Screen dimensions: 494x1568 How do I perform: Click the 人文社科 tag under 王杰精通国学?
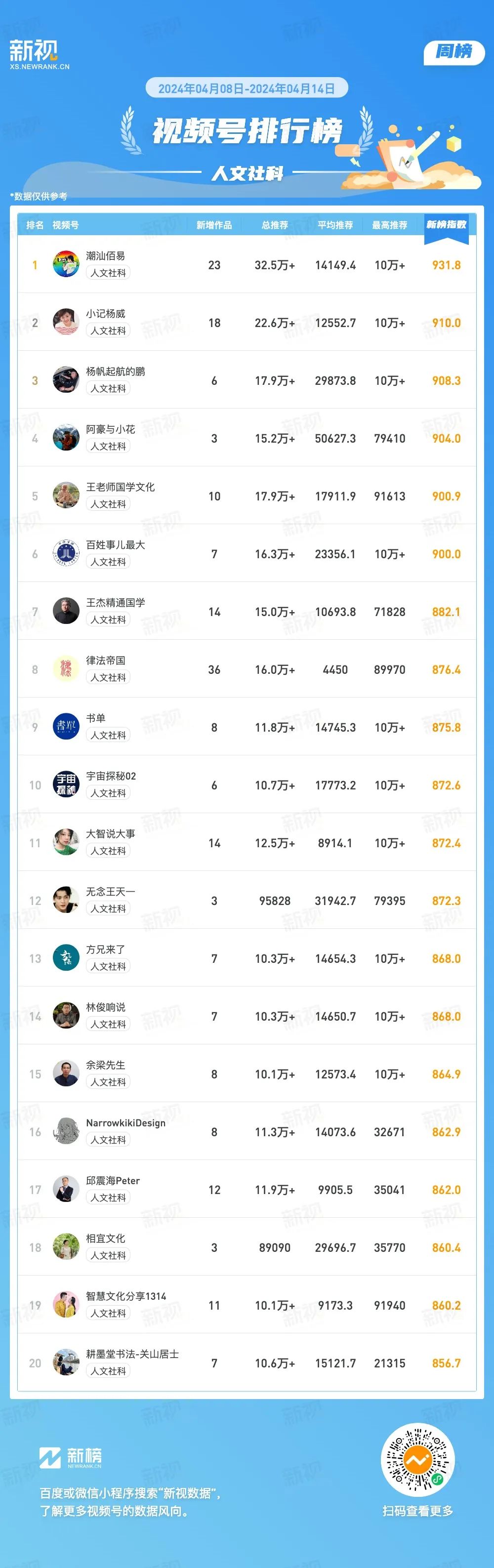point(108,619)
